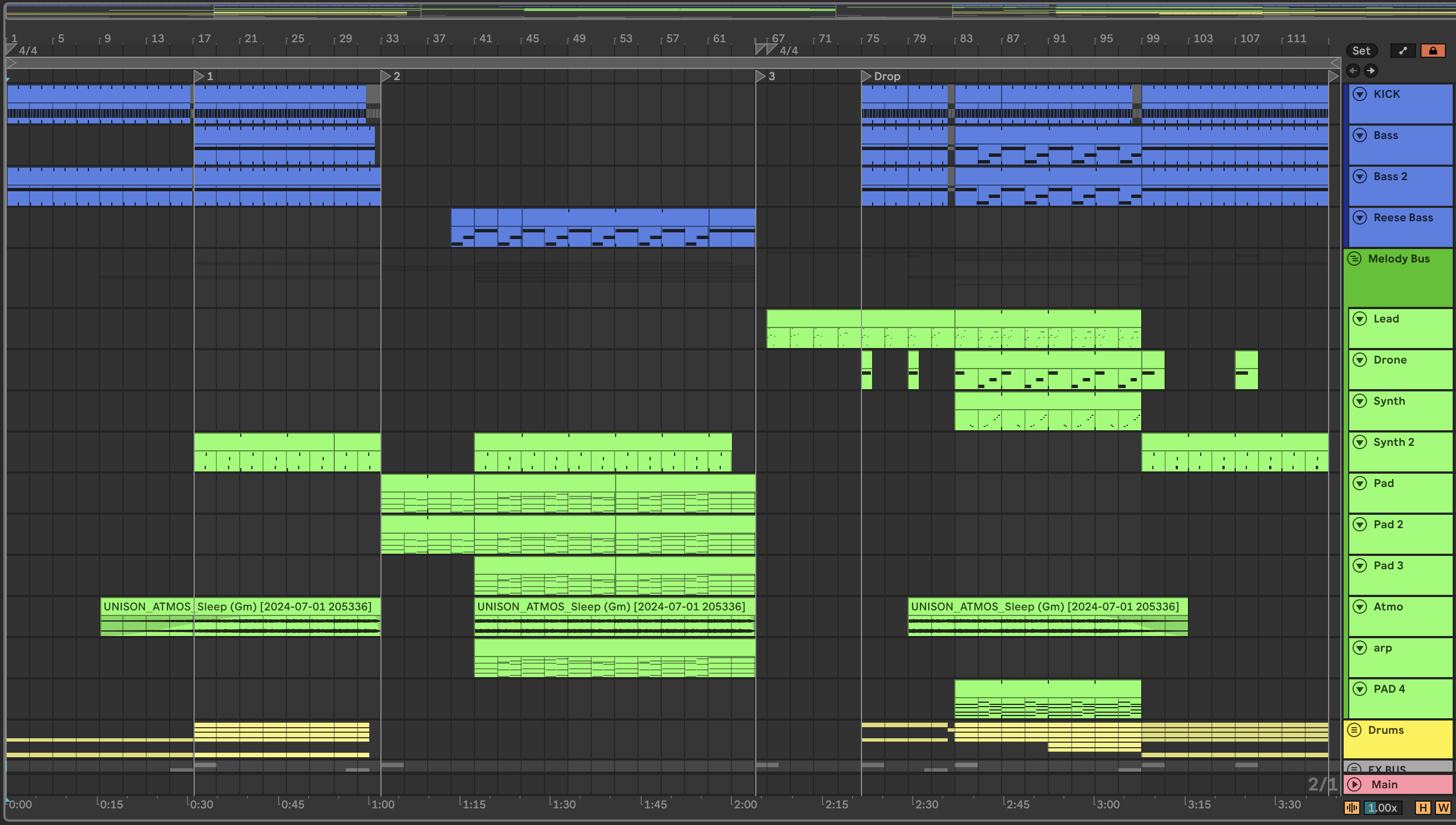Unfold the KICK track arrow
This screenshot has height=825, width=1456.
[x=1360, y=94]
